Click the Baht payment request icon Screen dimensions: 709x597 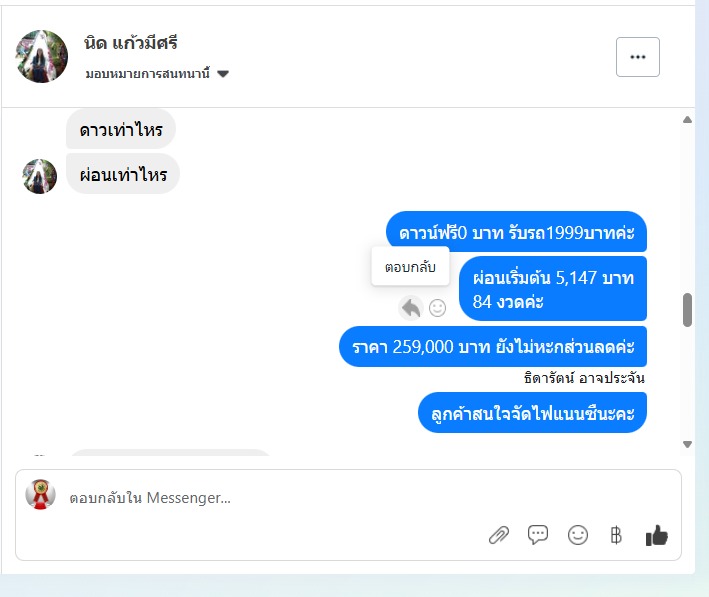(x=616, y=535)
